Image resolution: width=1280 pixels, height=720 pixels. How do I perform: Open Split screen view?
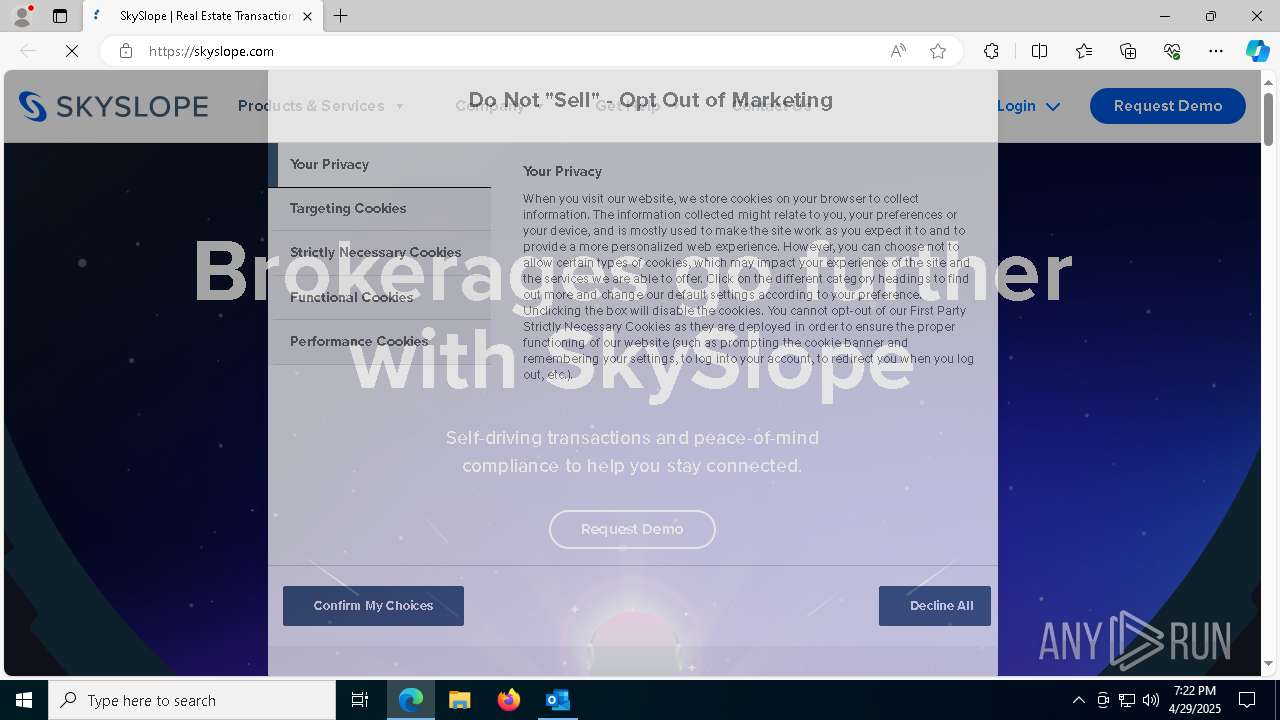(1039, 51)
